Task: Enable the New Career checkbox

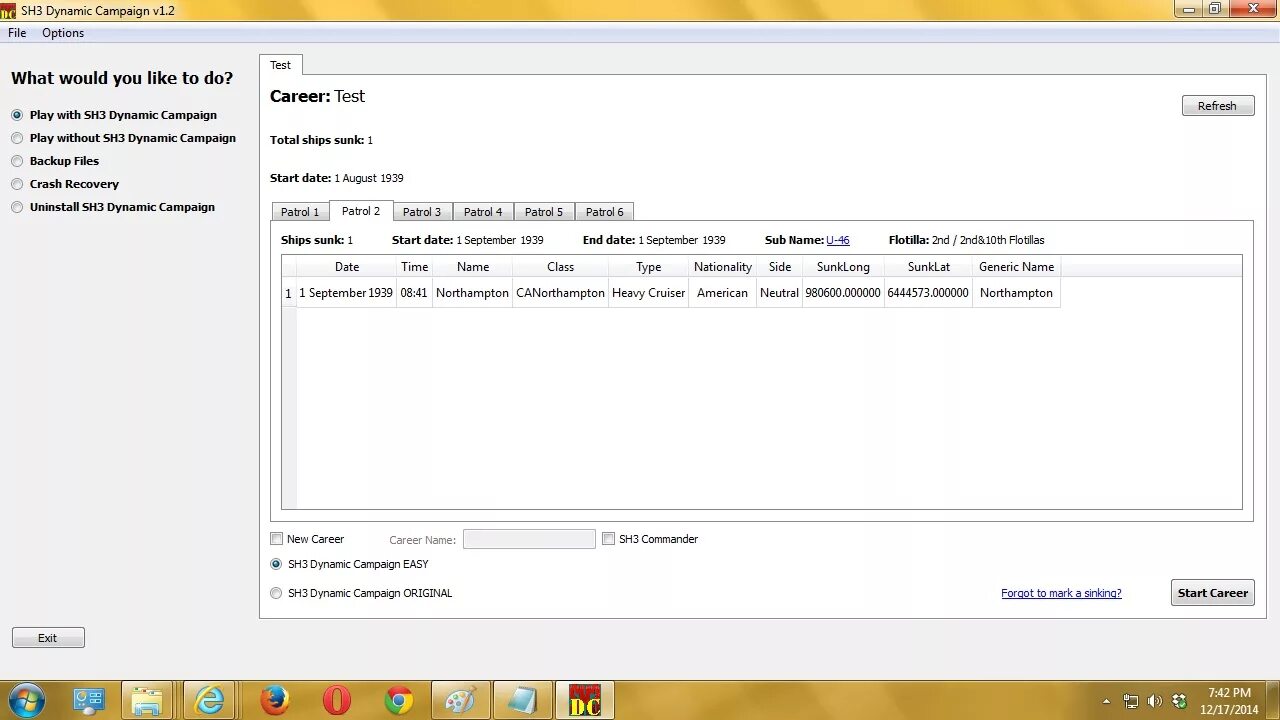Action: click(277, 539)
